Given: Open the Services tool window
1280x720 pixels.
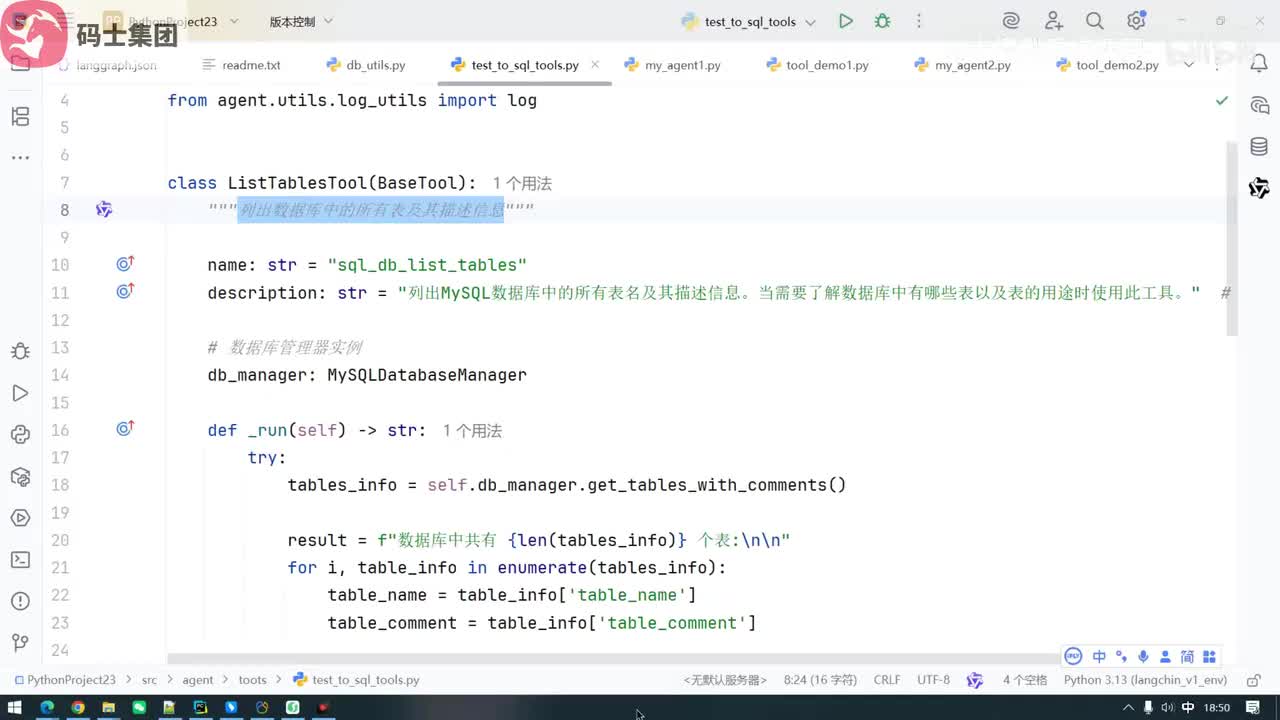Looking at the screenshot, I should click(20, 518).
